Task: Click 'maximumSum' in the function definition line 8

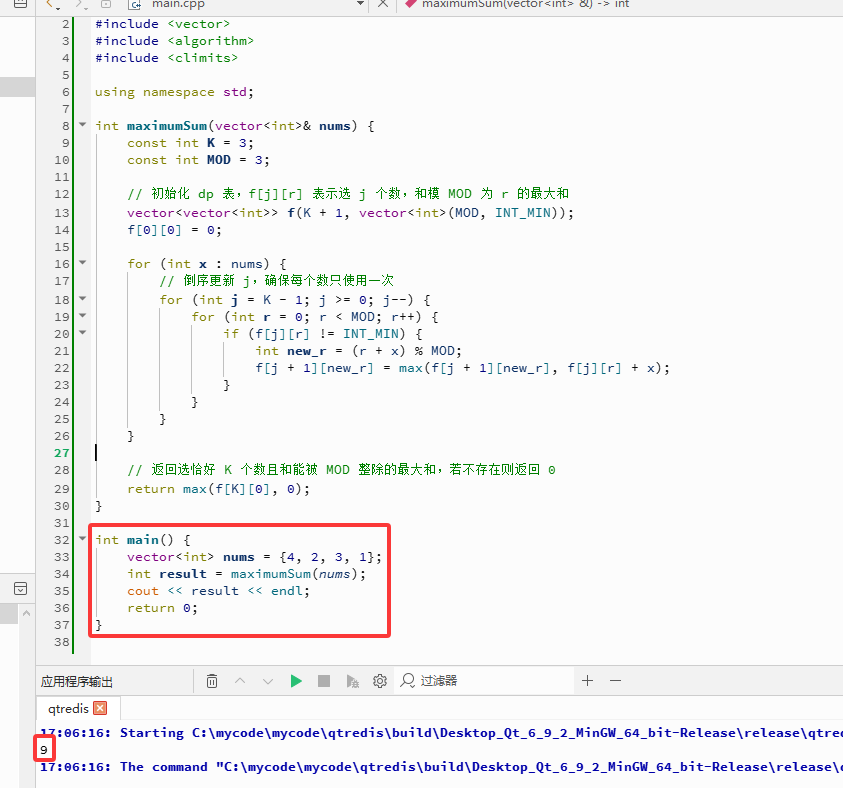Action: (x=167, y=126)
